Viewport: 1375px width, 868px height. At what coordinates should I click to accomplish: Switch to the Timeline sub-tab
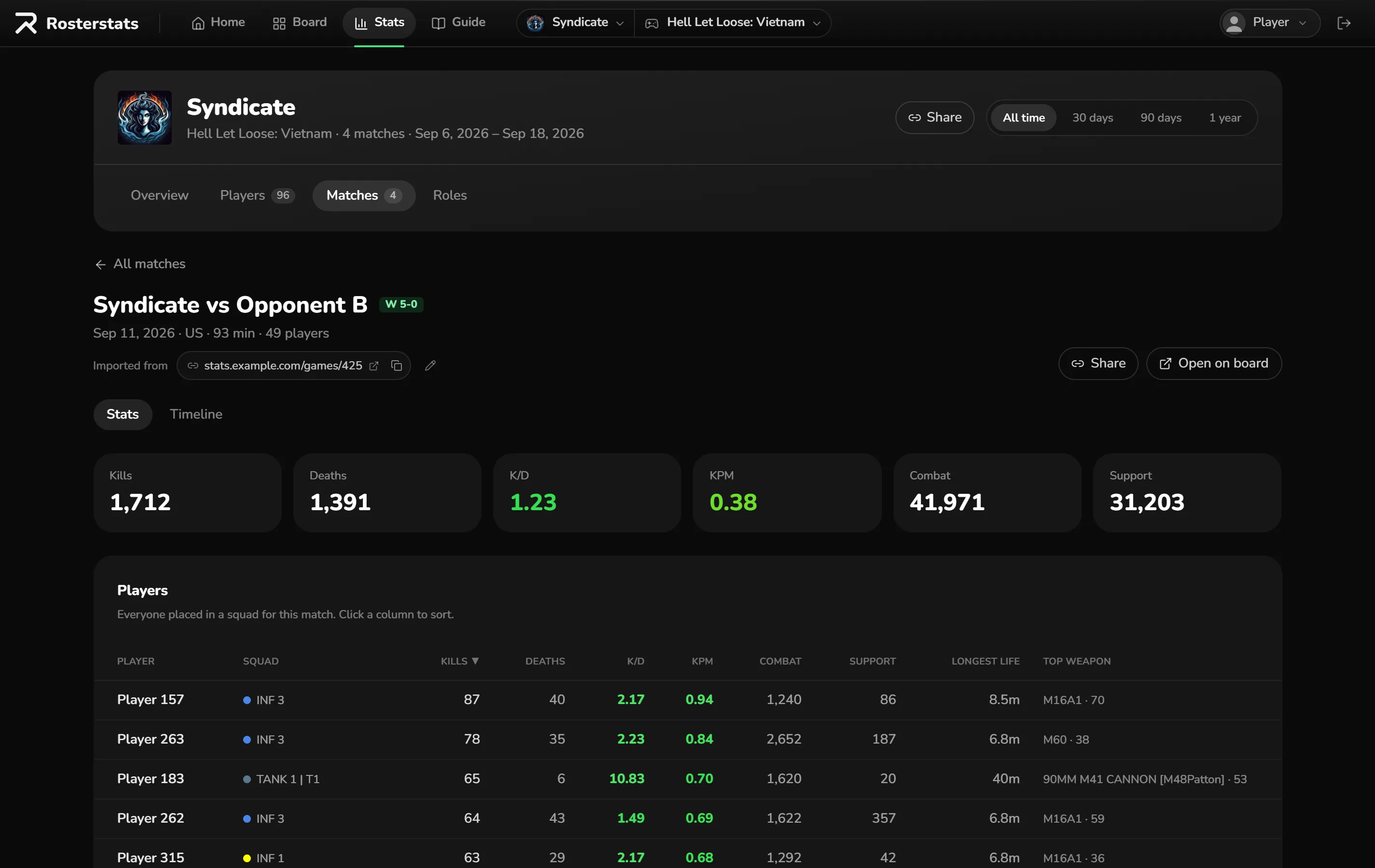[x=196, y=414]
